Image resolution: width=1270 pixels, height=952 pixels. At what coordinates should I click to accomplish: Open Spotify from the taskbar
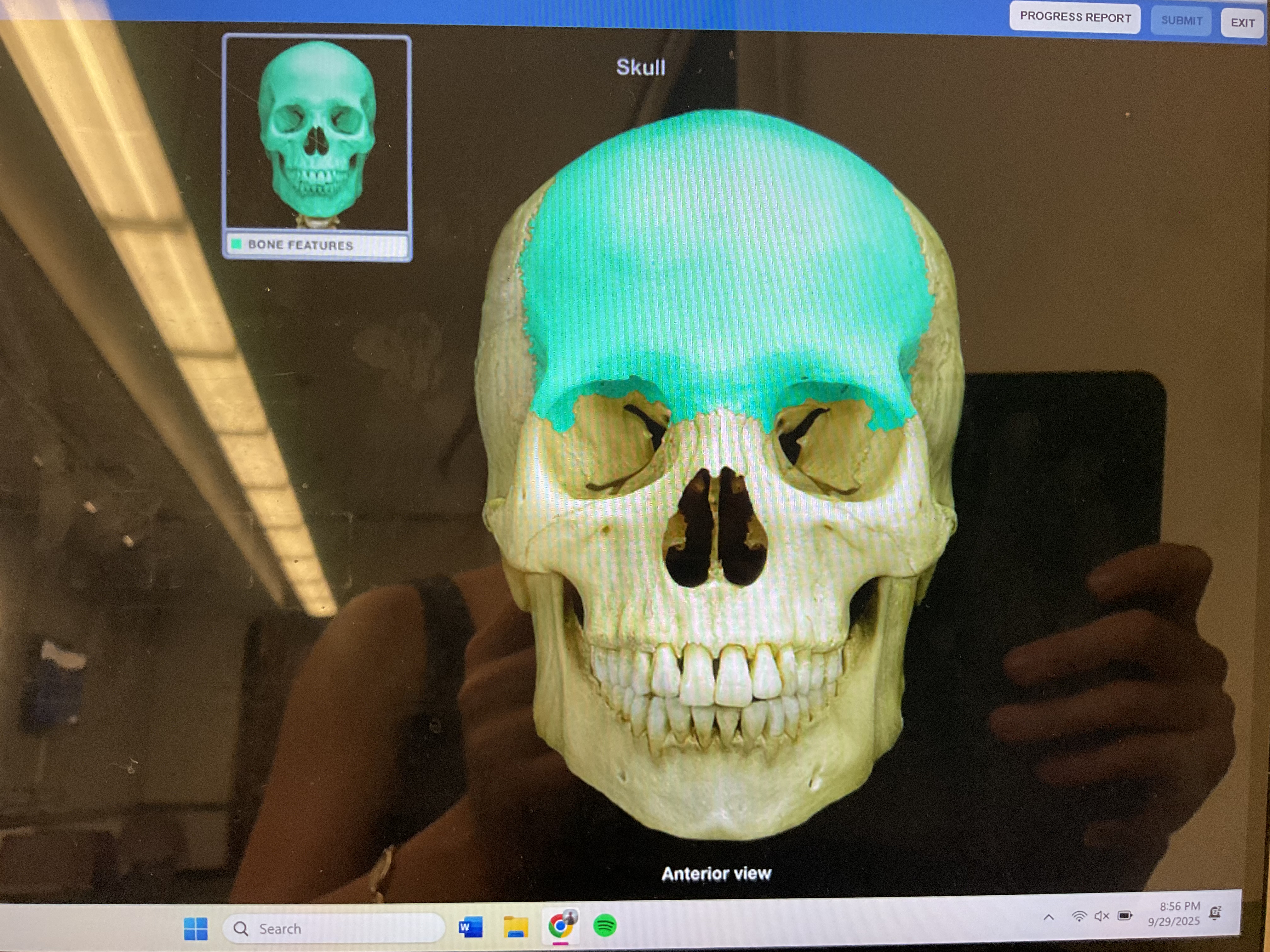coord(604,926)
